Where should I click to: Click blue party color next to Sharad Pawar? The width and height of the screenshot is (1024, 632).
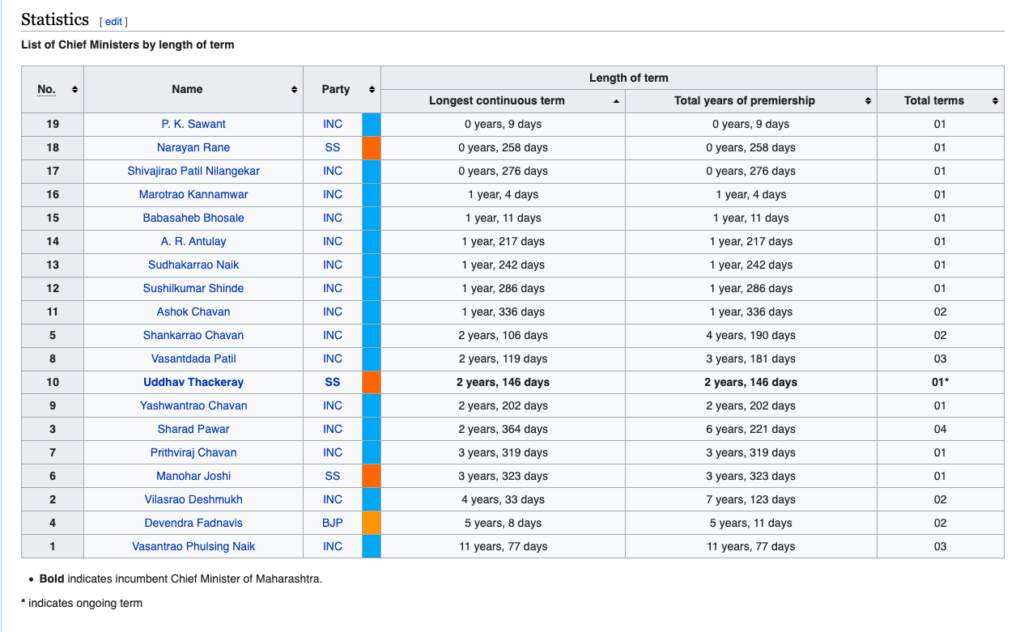[371, 429]
